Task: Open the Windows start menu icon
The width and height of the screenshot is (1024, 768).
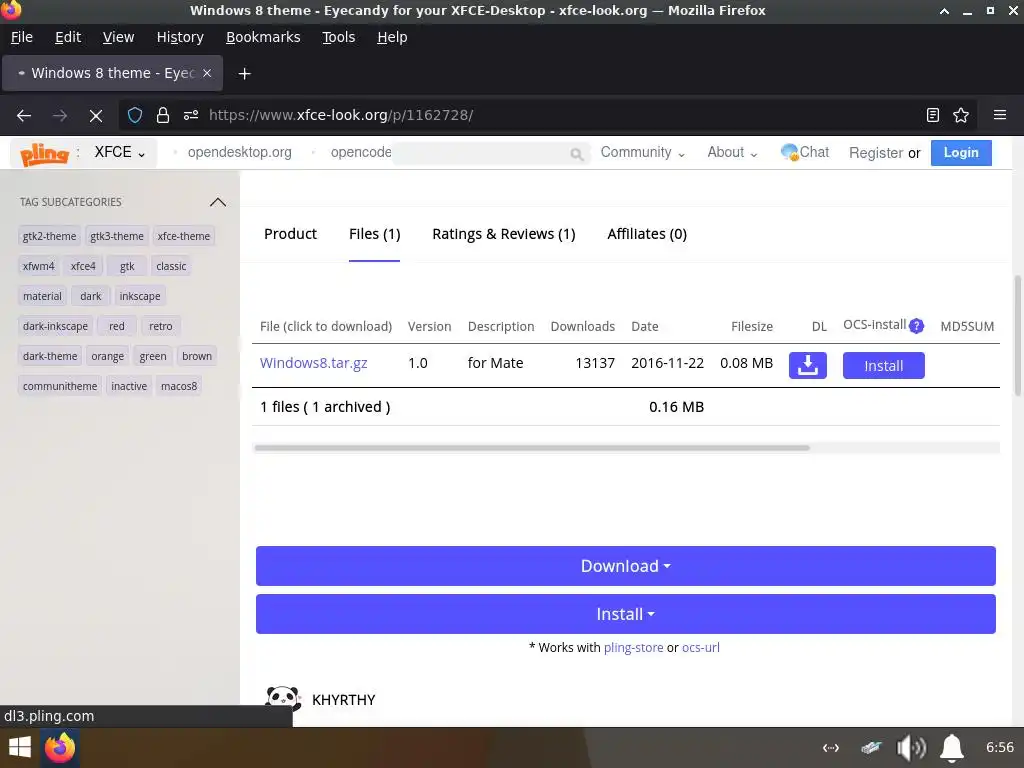Action: coord(20,747)
